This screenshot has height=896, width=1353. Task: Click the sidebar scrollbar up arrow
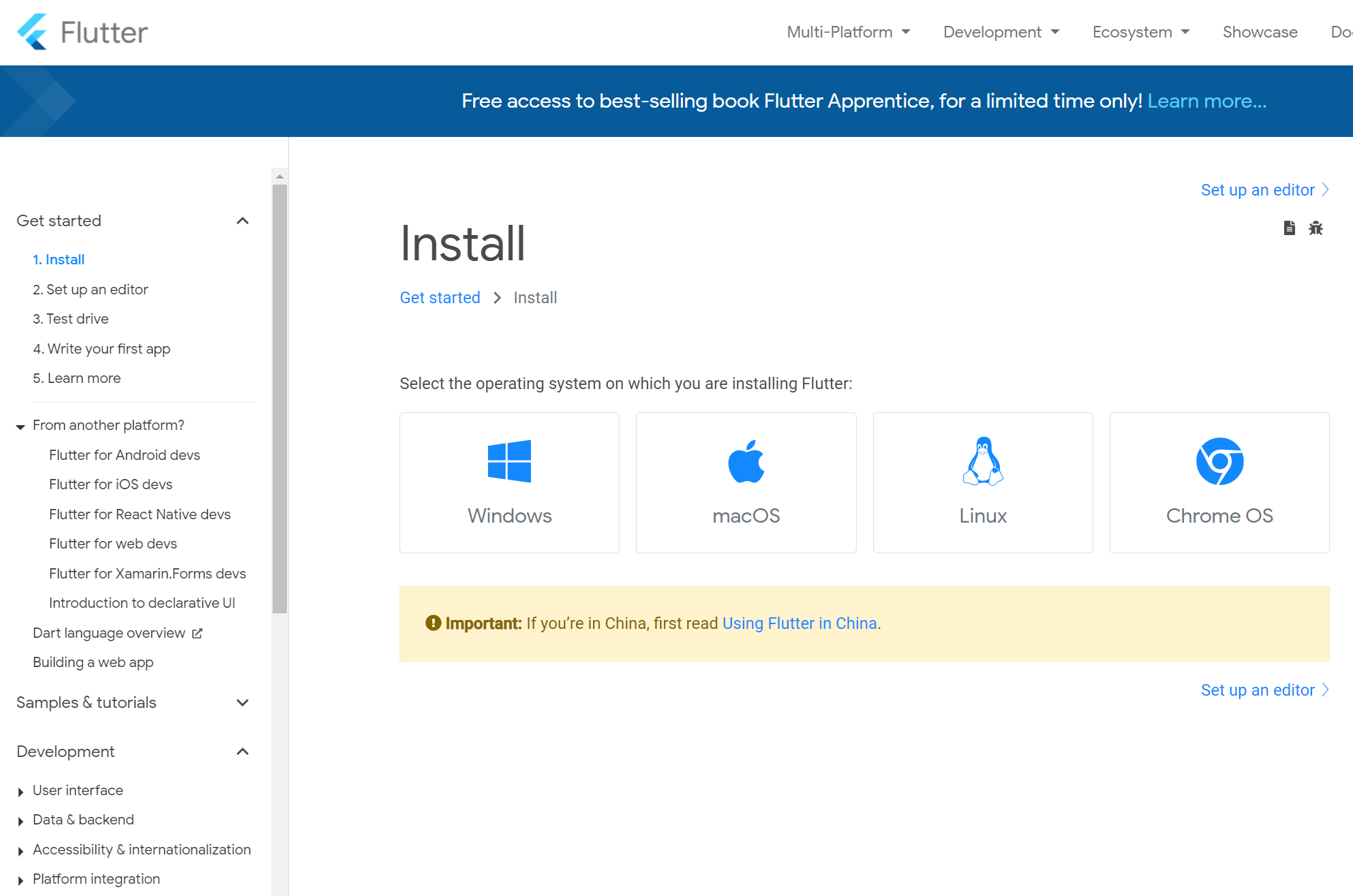[x=279, y=176]
